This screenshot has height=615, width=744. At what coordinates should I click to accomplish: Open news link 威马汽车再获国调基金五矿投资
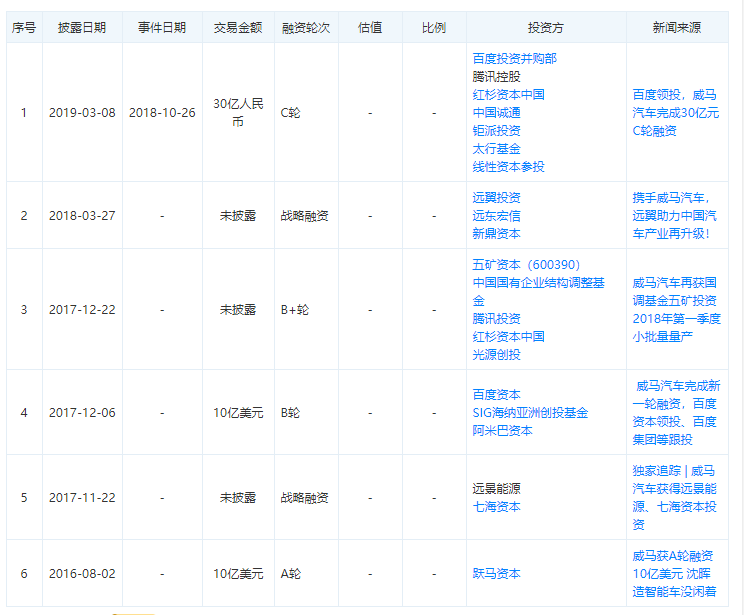(677, 309)
